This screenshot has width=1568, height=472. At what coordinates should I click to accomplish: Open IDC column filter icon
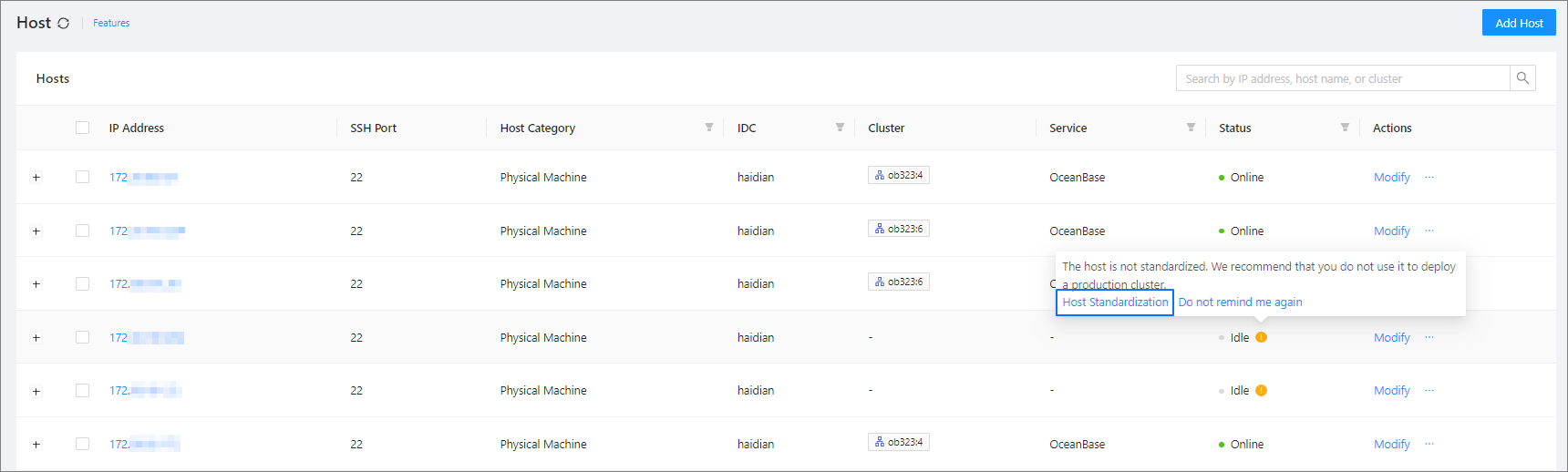840,128
